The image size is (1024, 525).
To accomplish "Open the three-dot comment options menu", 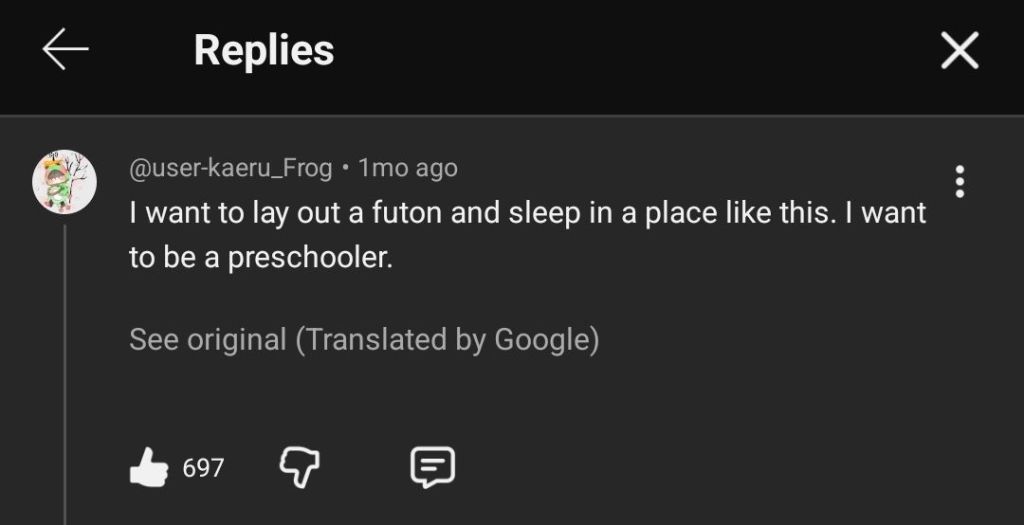I will [959, 181].
